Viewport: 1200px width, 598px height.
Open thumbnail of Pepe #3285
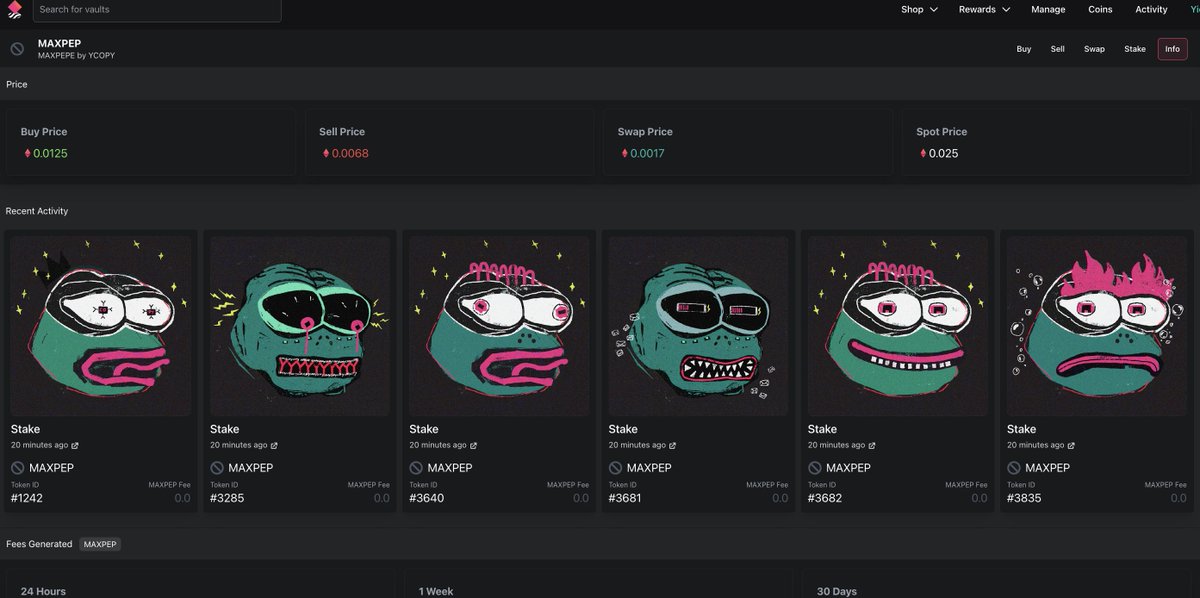[300, 325]
